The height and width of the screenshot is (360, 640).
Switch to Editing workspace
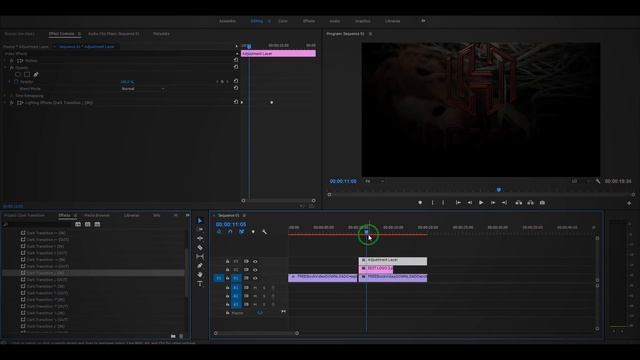click(257, 21)
